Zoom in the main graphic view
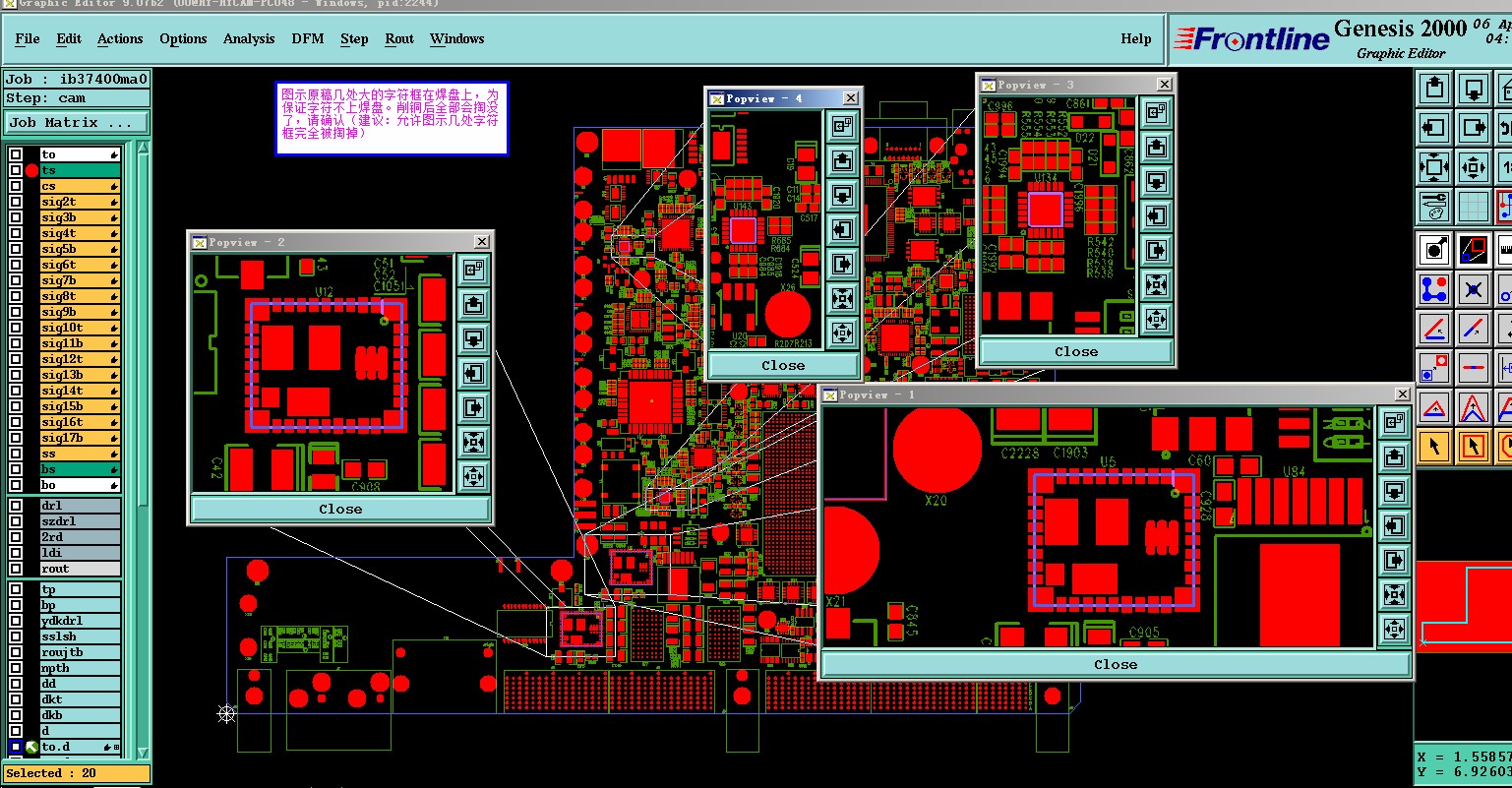The width and height of the screenshot is (1512, 788). tap(1434, 167)
